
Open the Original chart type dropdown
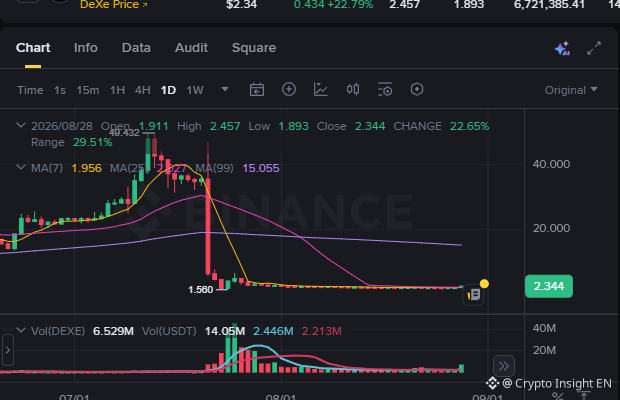[x=571, y=90]
